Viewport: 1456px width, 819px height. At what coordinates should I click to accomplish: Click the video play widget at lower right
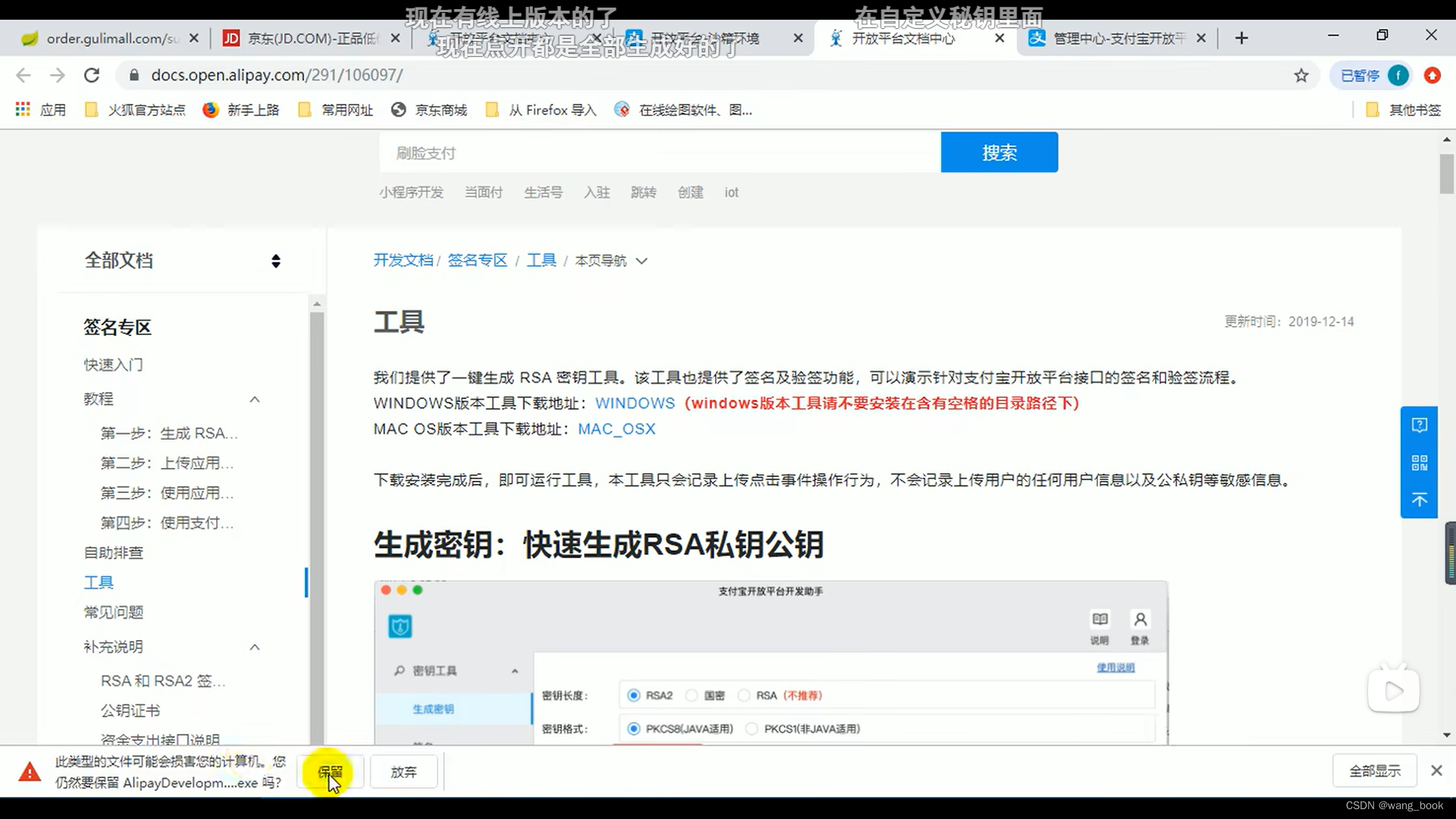1394,690
